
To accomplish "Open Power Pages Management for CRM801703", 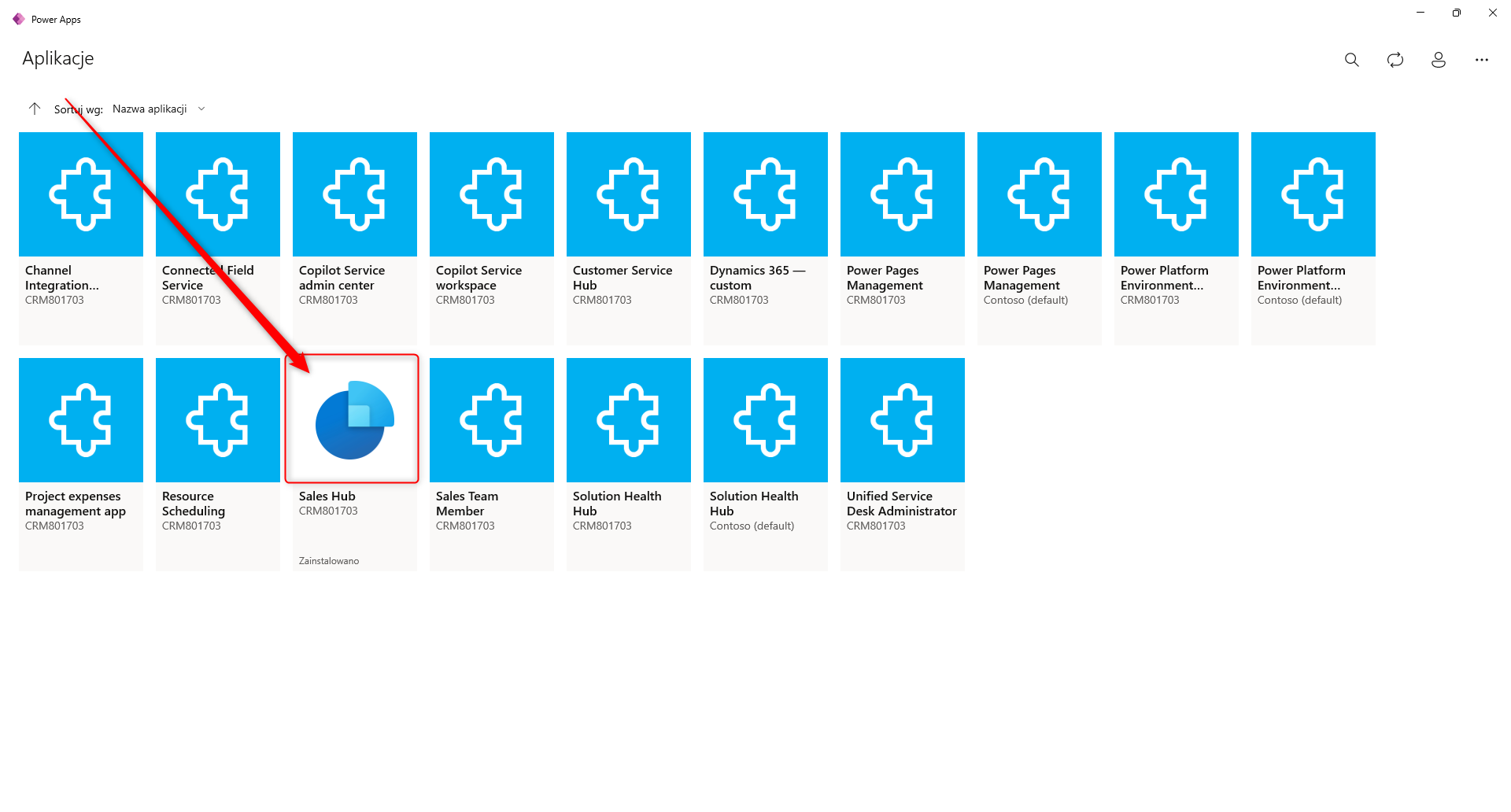I will pos(903,194).
